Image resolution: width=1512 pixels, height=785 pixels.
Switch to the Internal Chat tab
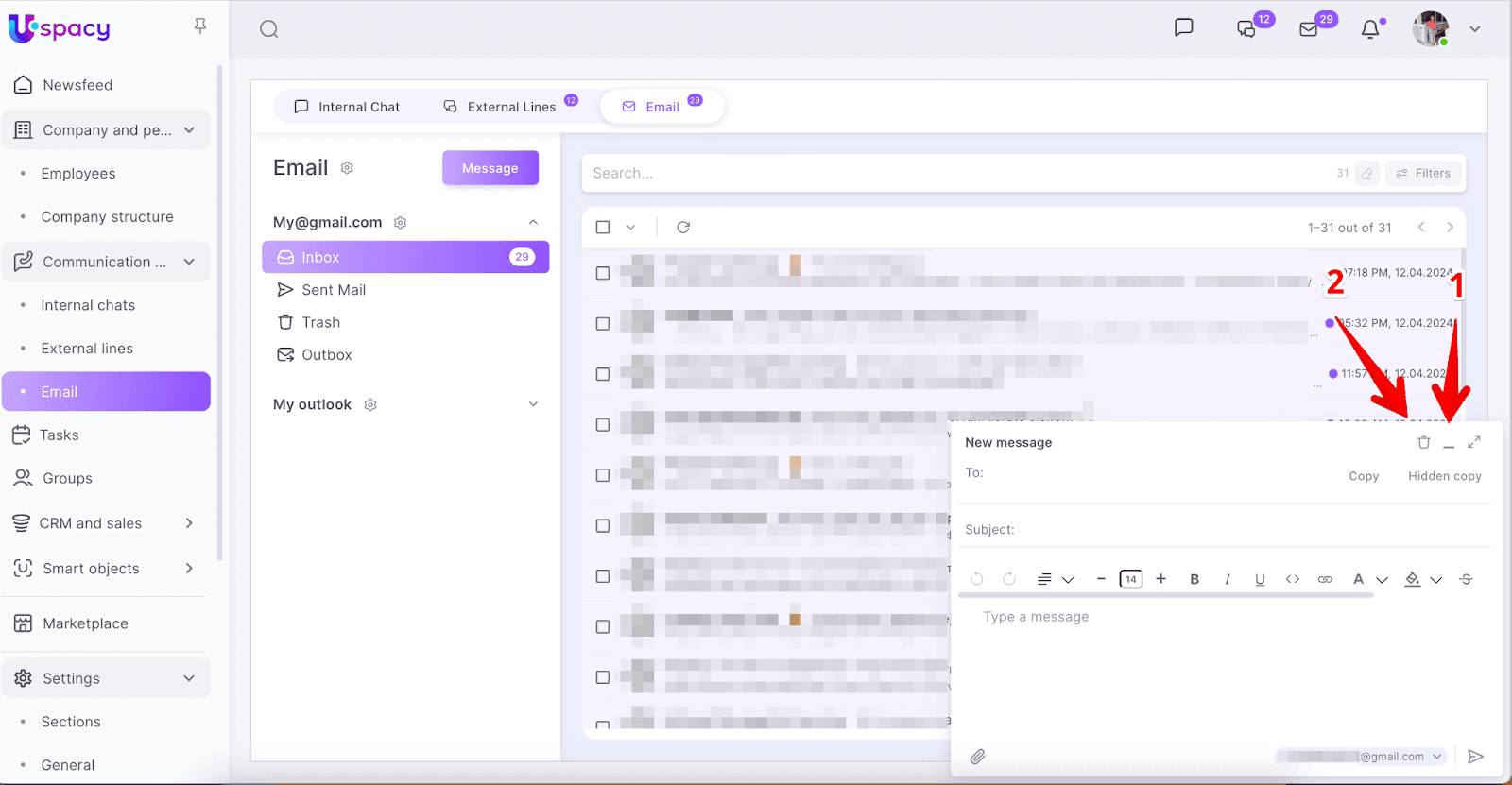347,107
